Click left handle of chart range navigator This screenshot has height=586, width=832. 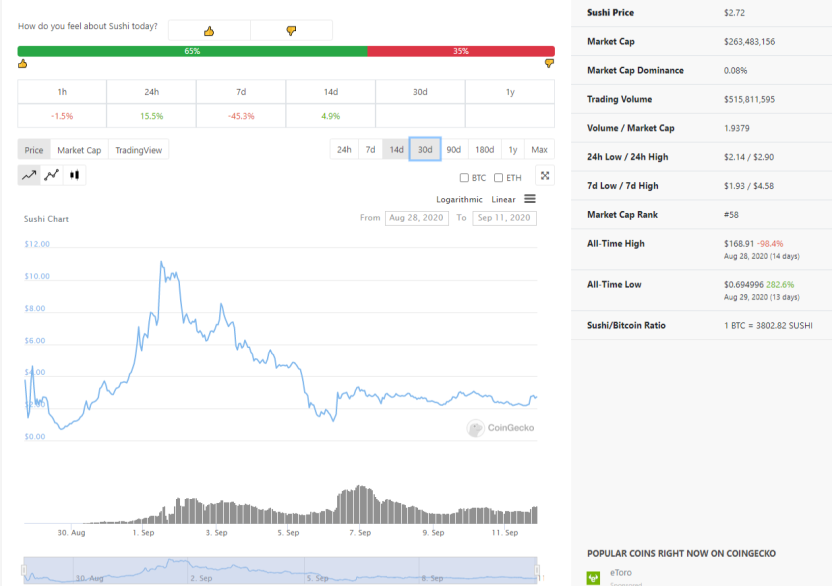click(x=24, y=571)
